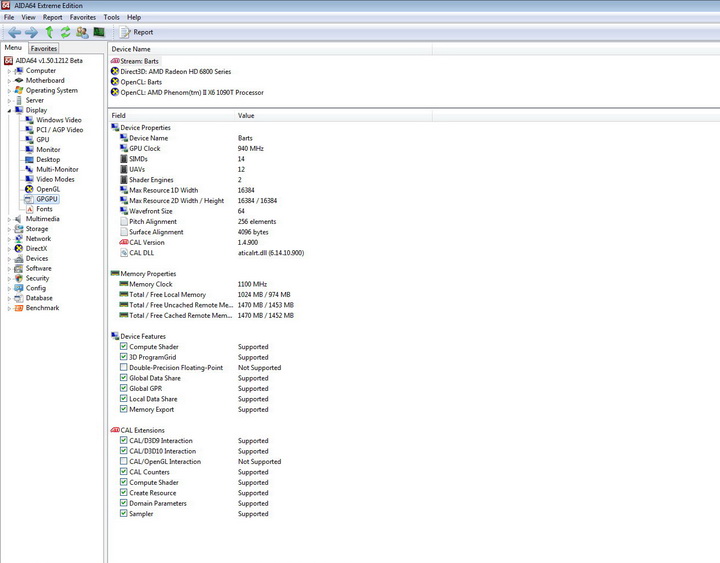720x563 pixels.
Task: Select the GPU icon in Display tree
Action: (29, 140)
